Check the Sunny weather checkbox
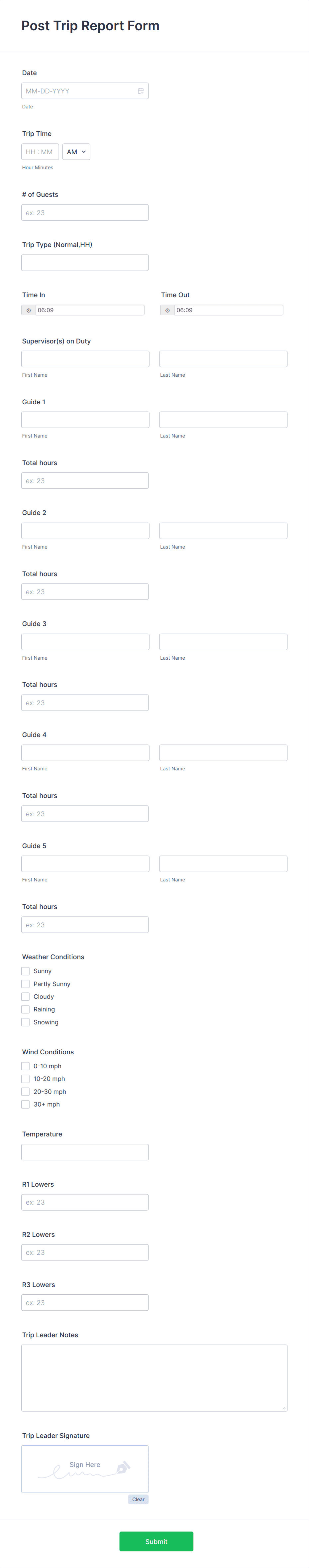The image size is (309, 1568). pyautogui.click(x=26, y=971)
